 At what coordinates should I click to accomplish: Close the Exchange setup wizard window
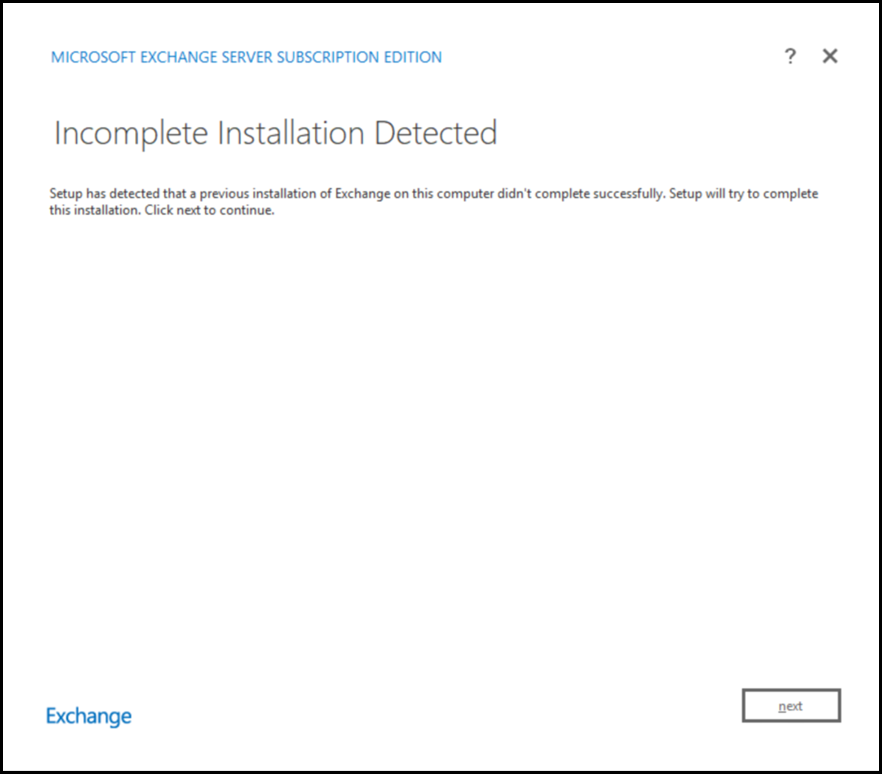[830, 57]
